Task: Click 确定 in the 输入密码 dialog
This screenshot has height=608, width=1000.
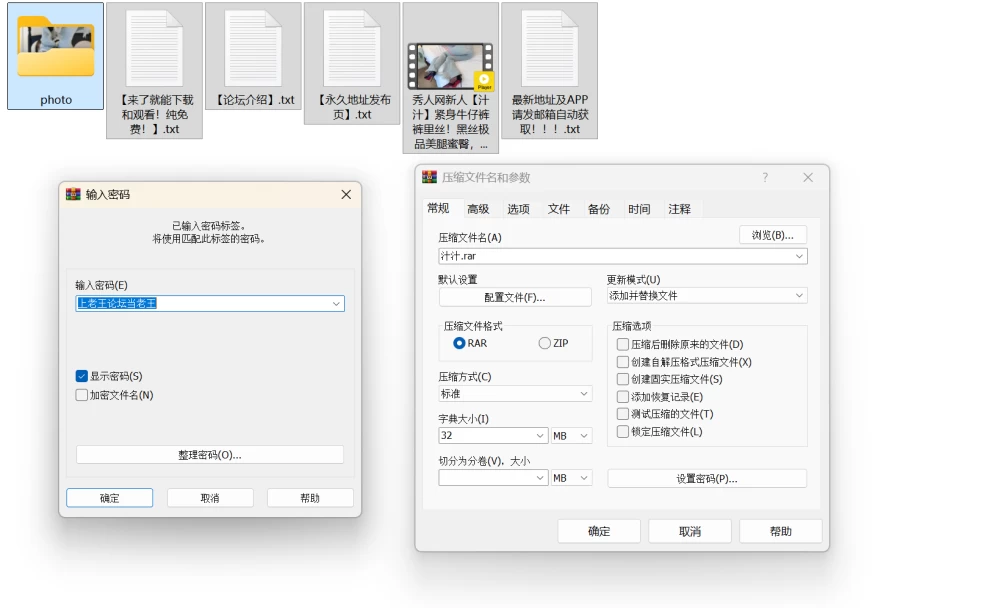Action: tap(110, 498)
